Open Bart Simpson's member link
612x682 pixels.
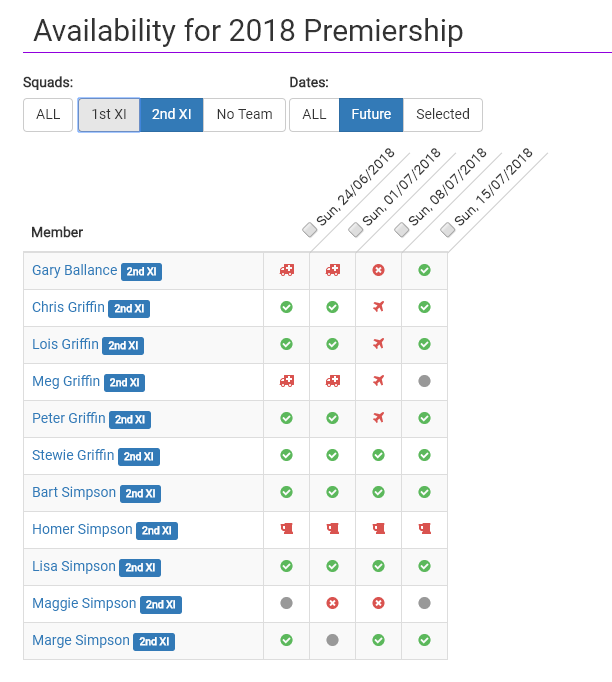pos(74,492)
